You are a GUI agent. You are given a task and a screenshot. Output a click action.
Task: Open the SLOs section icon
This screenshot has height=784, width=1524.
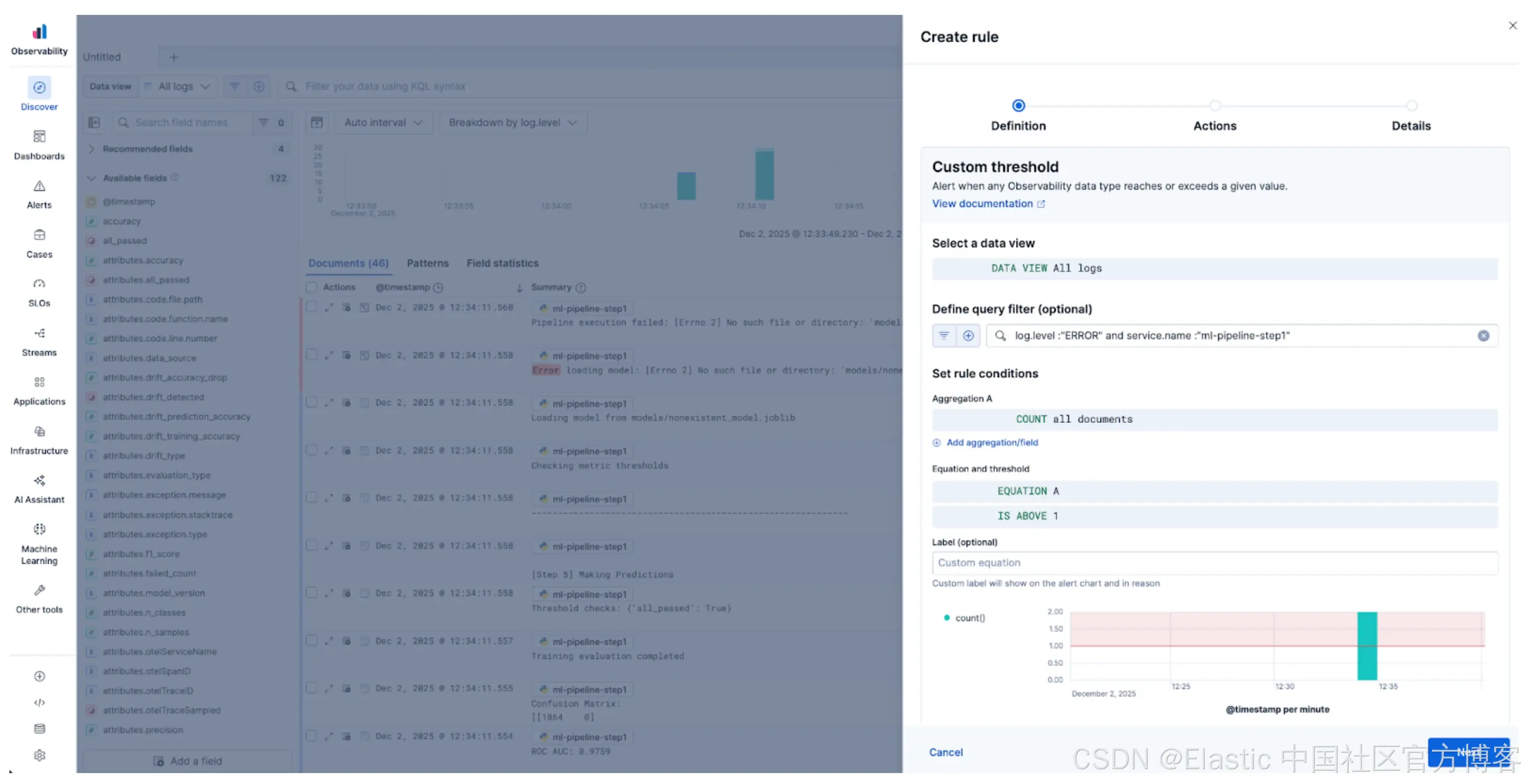point(39,284)
